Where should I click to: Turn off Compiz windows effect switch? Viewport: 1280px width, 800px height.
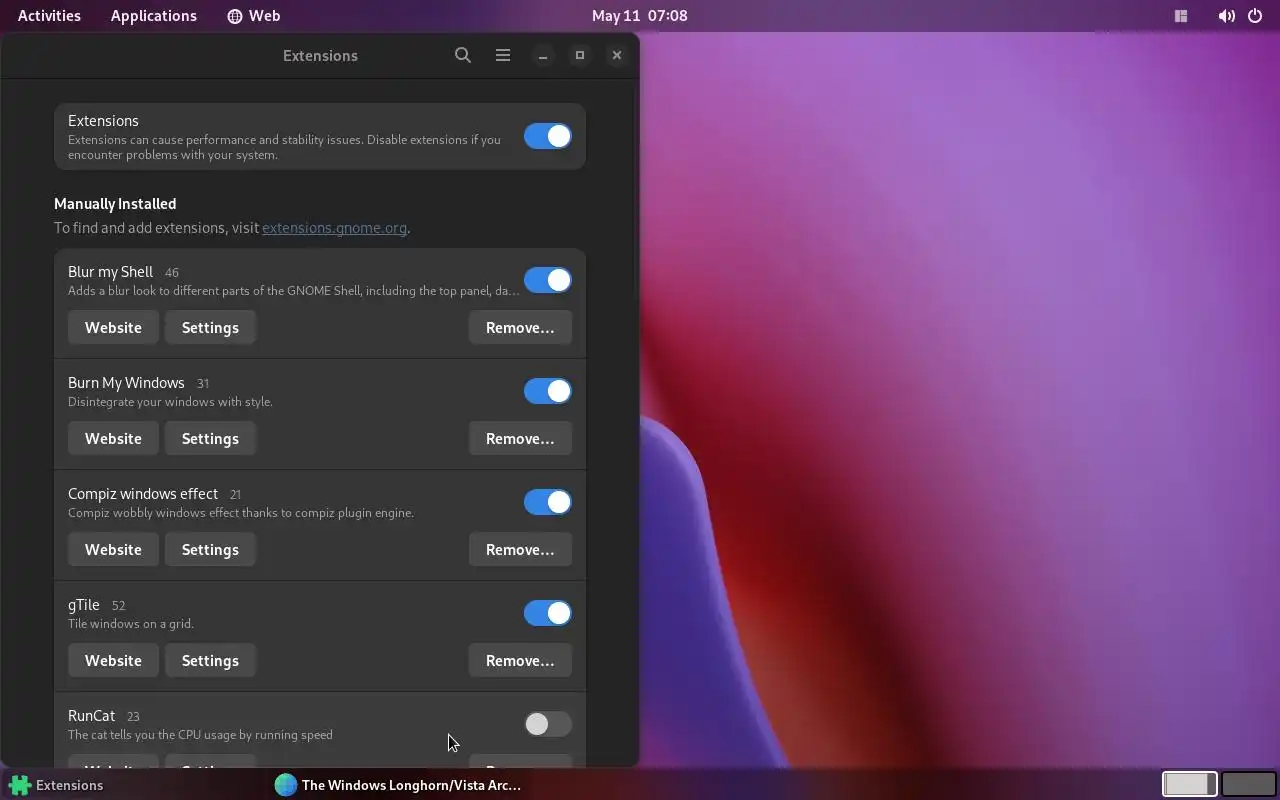pyautogui.click(x=548, y=502)
